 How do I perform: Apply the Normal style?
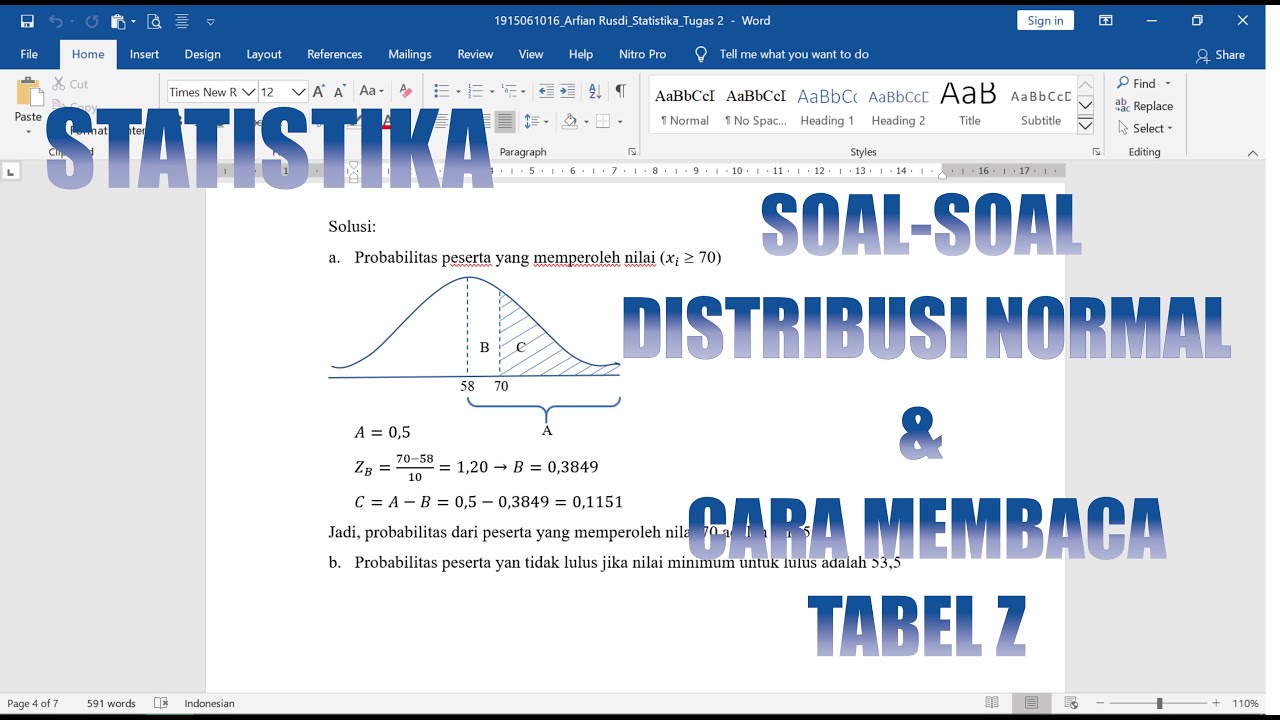(685, 105)
